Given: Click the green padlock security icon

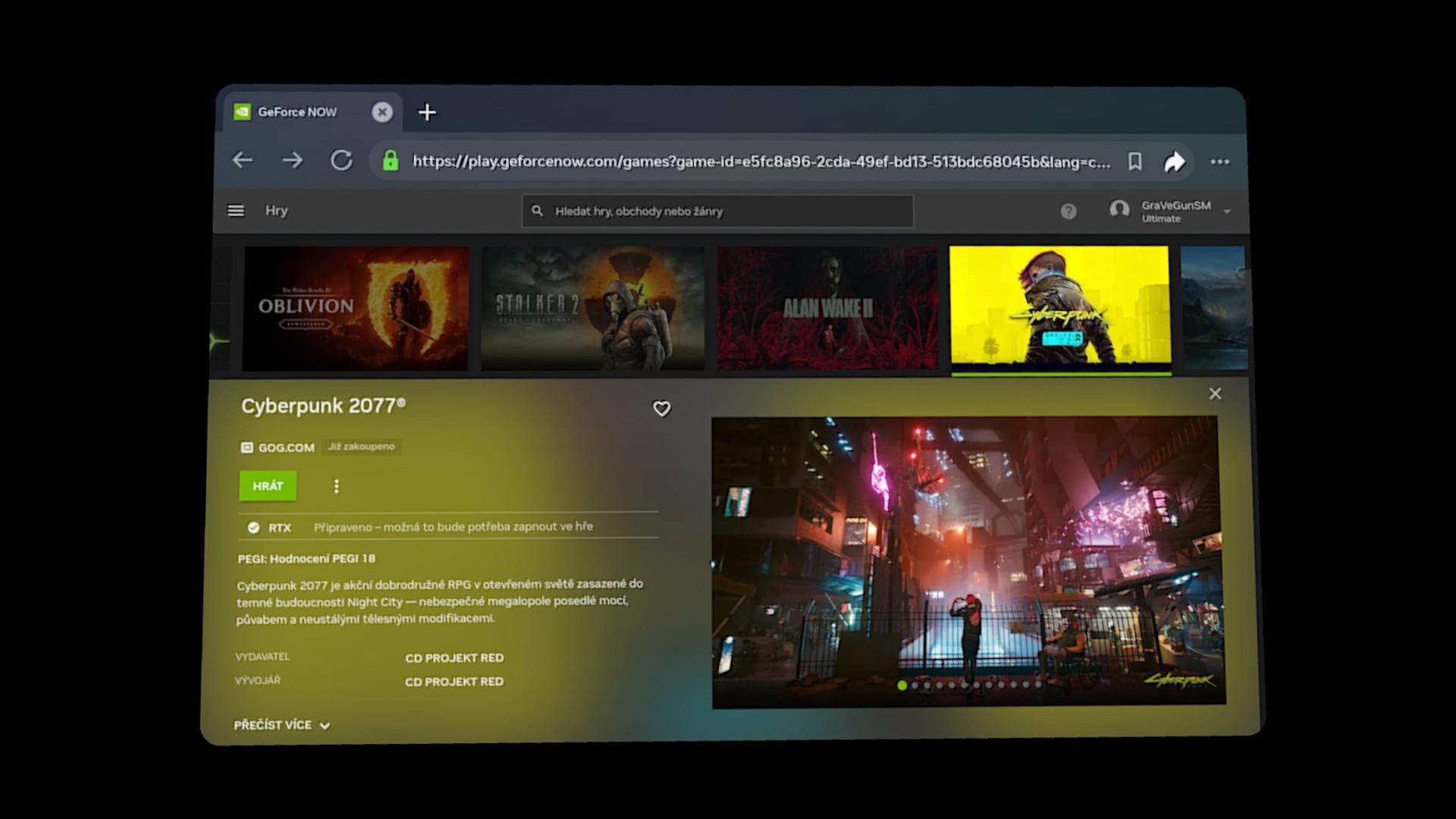Looking at the screenshot, I should pos(391,160).
